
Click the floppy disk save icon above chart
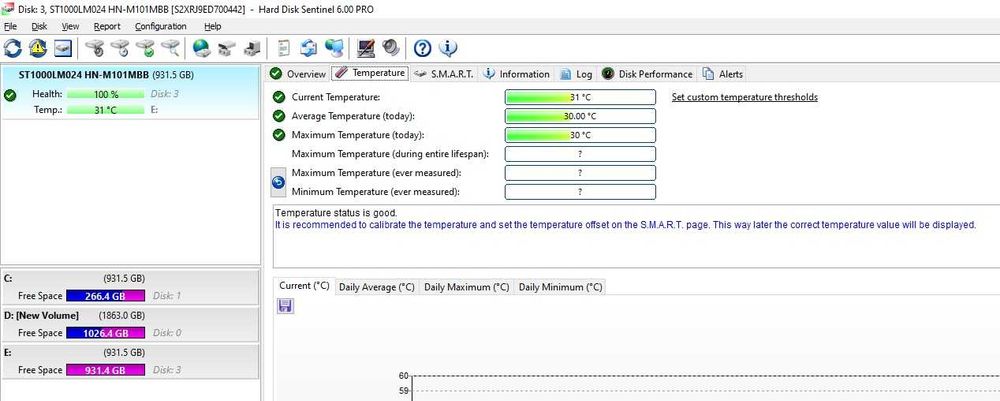pyautogui.click(x=285, y=305)
